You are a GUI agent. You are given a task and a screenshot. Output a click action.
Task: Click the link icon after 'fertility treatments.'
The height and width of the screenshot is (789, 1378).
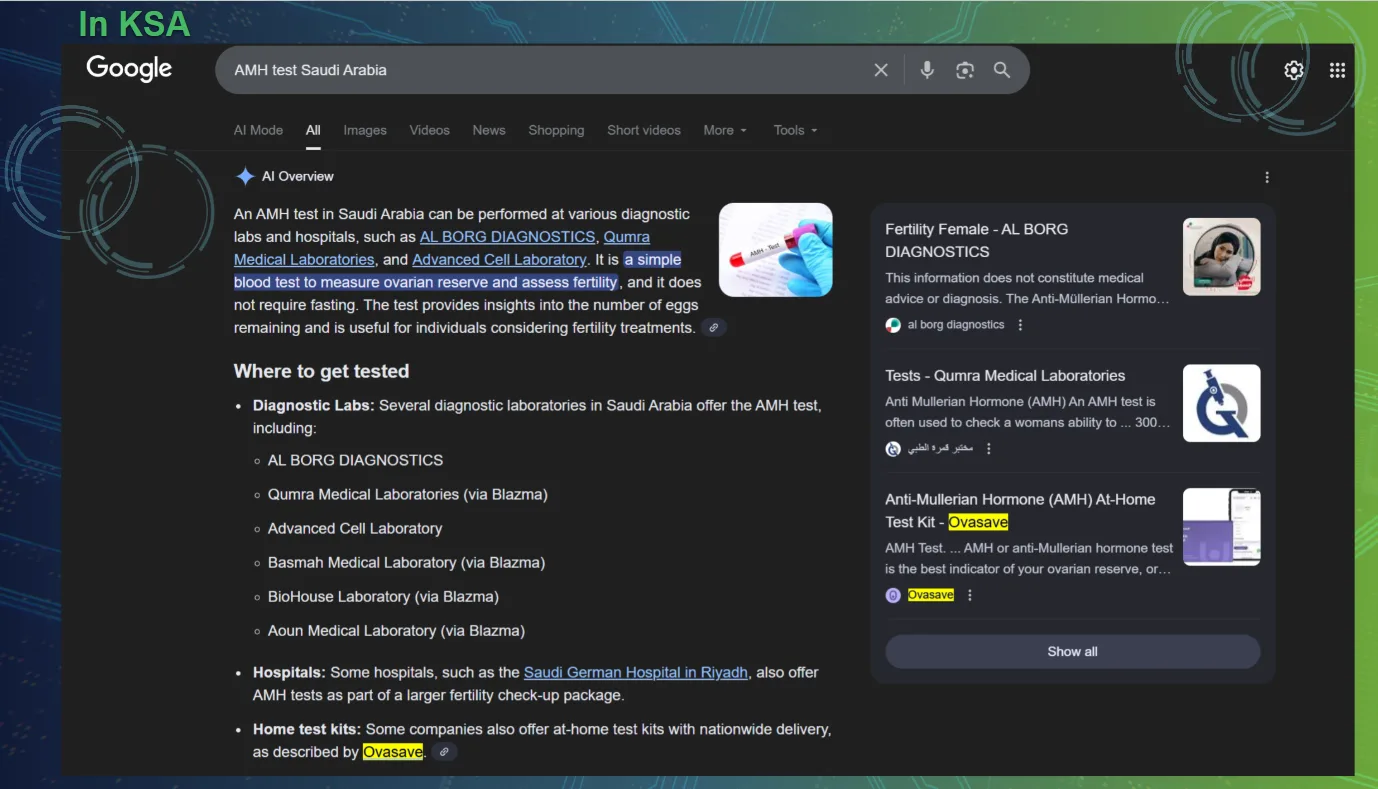click(x=713, y=328)
